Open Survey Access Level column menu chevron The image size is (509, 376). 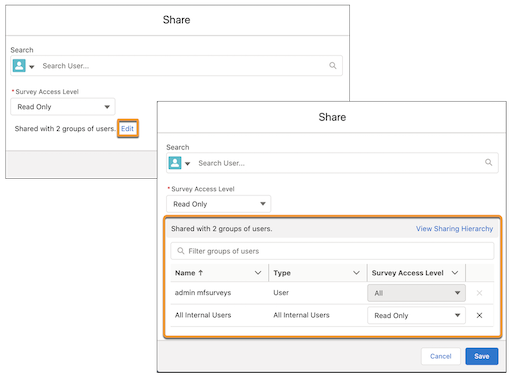click(455, 273)
